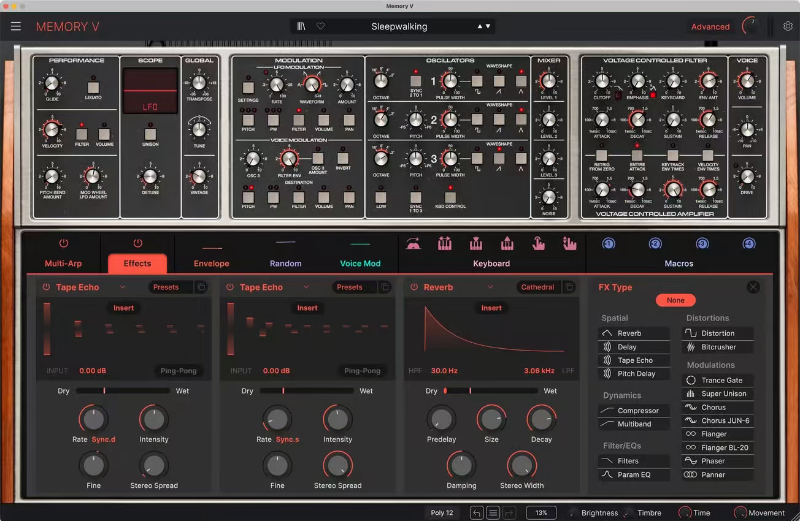Click the keyboard icon with horizontal arrows
Screen dimensions: 800x521
[x=444, y=244]
